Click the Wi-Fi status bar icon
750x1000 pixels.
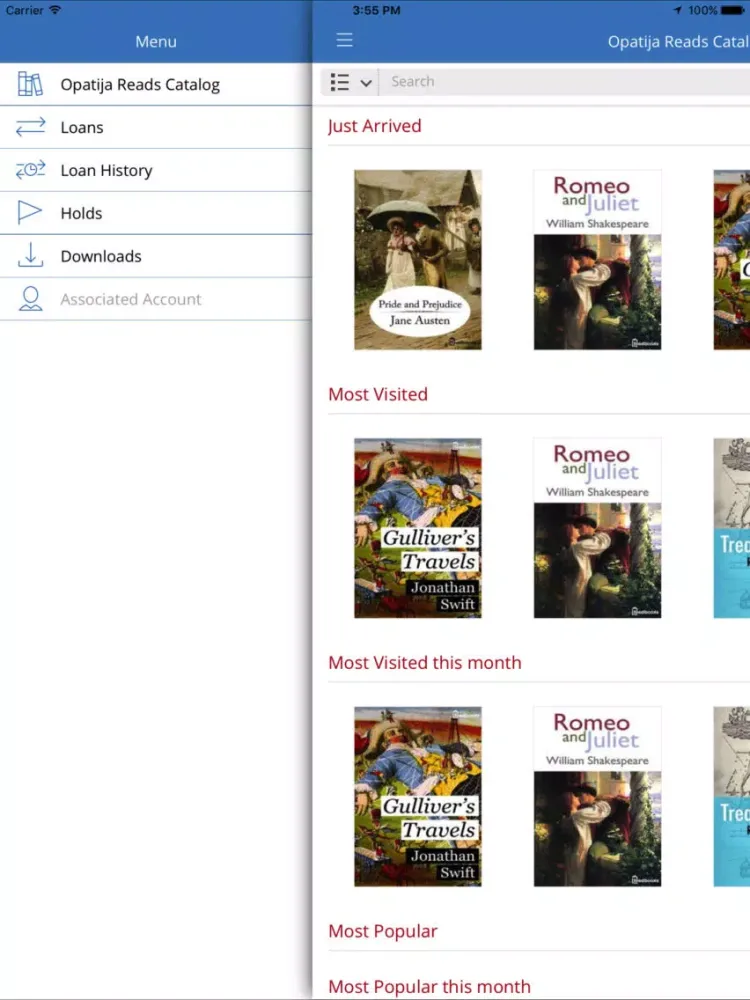[x=55, y=10]
